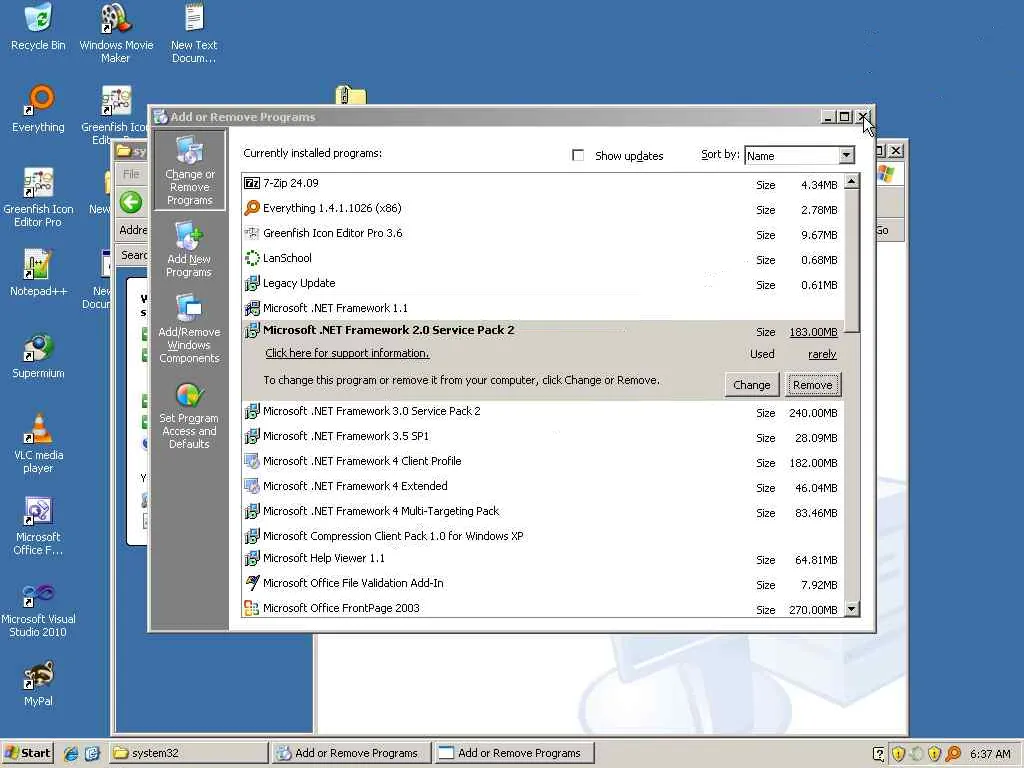1024x768 pixels.
Task: Select Greenfish Icon Editor Pro 3.6 entry
Action: tap(542, 234)
